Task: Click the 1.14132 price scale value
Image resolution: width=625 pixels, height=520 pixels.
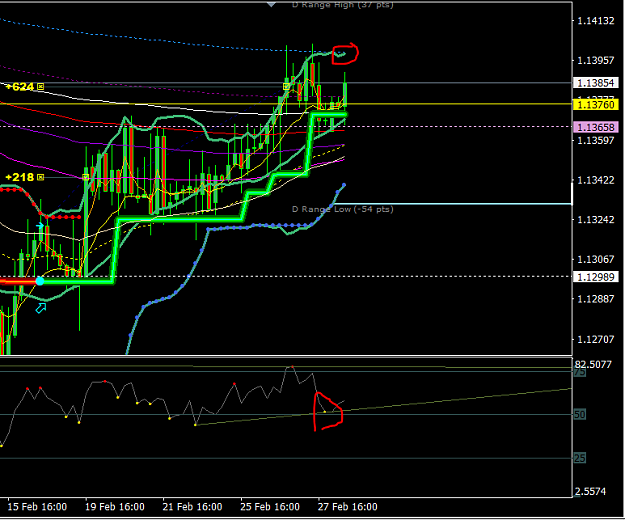Action: (596, 21)
